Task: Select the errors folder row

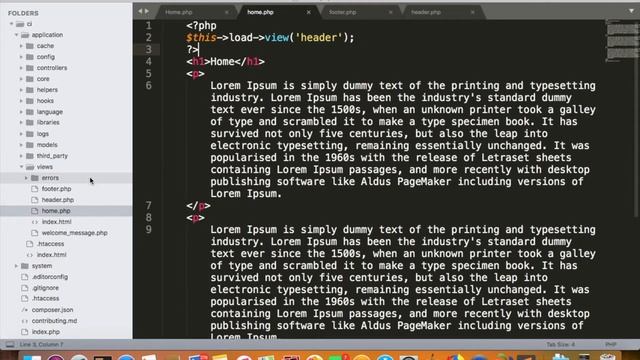Action: click(x=66, y=178)
